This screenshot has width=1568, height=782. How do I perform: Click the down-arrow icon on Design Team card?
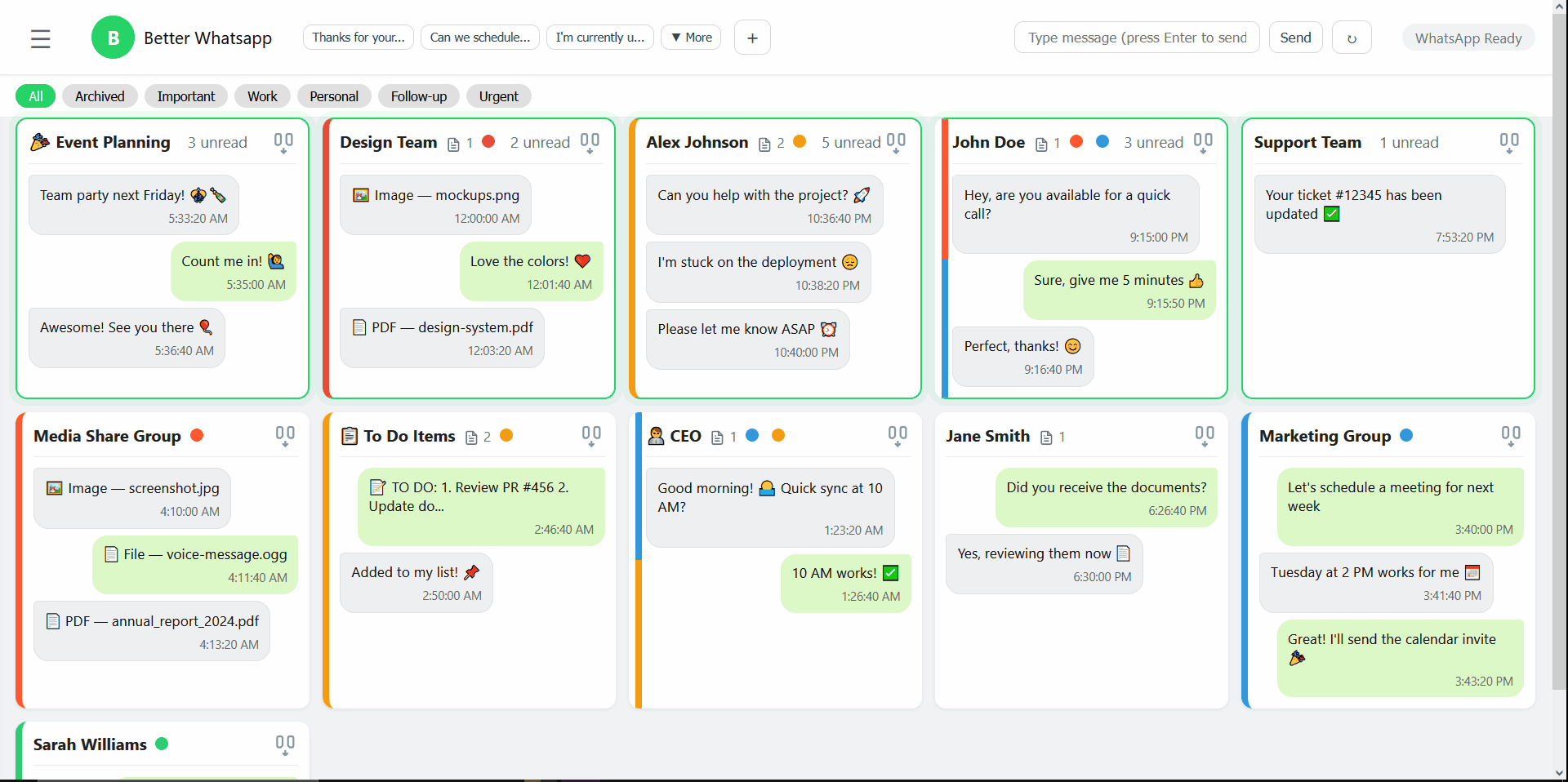point(590,143)
